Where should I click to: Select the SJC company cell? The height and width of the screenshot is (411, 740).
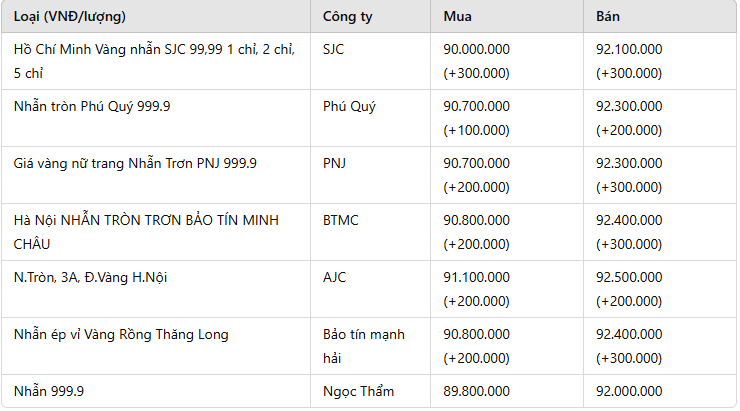(x=335, y=49)
